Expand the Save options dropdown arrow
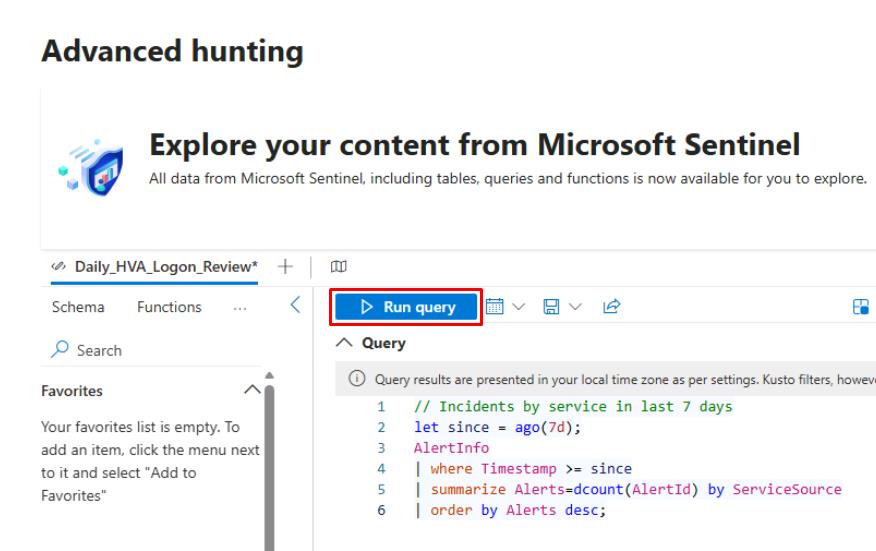 [572, 307]
